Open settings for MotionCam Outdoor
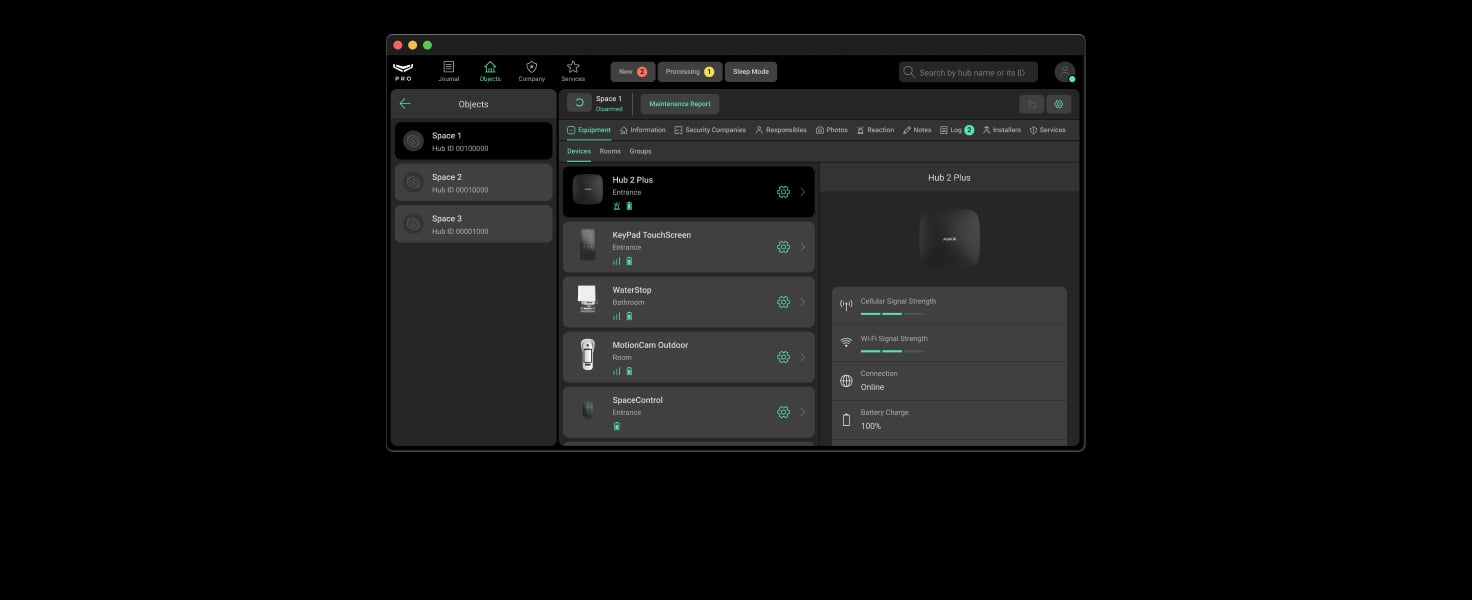Image resolution: width=1472 pixels, height=600 pixels. coord(783,357)
